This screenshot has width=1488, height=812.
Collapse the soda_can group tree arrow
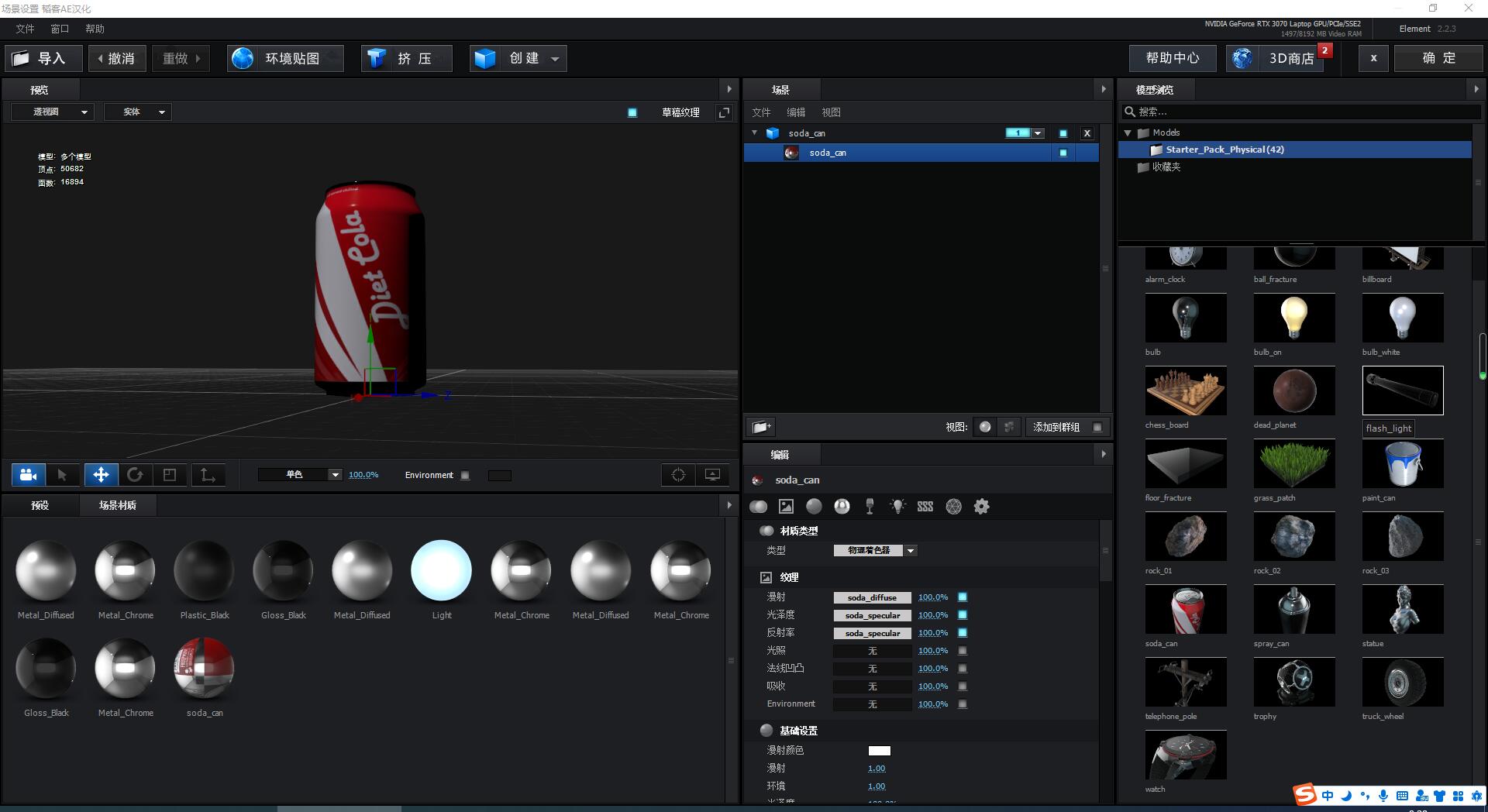tap(755, 133)
